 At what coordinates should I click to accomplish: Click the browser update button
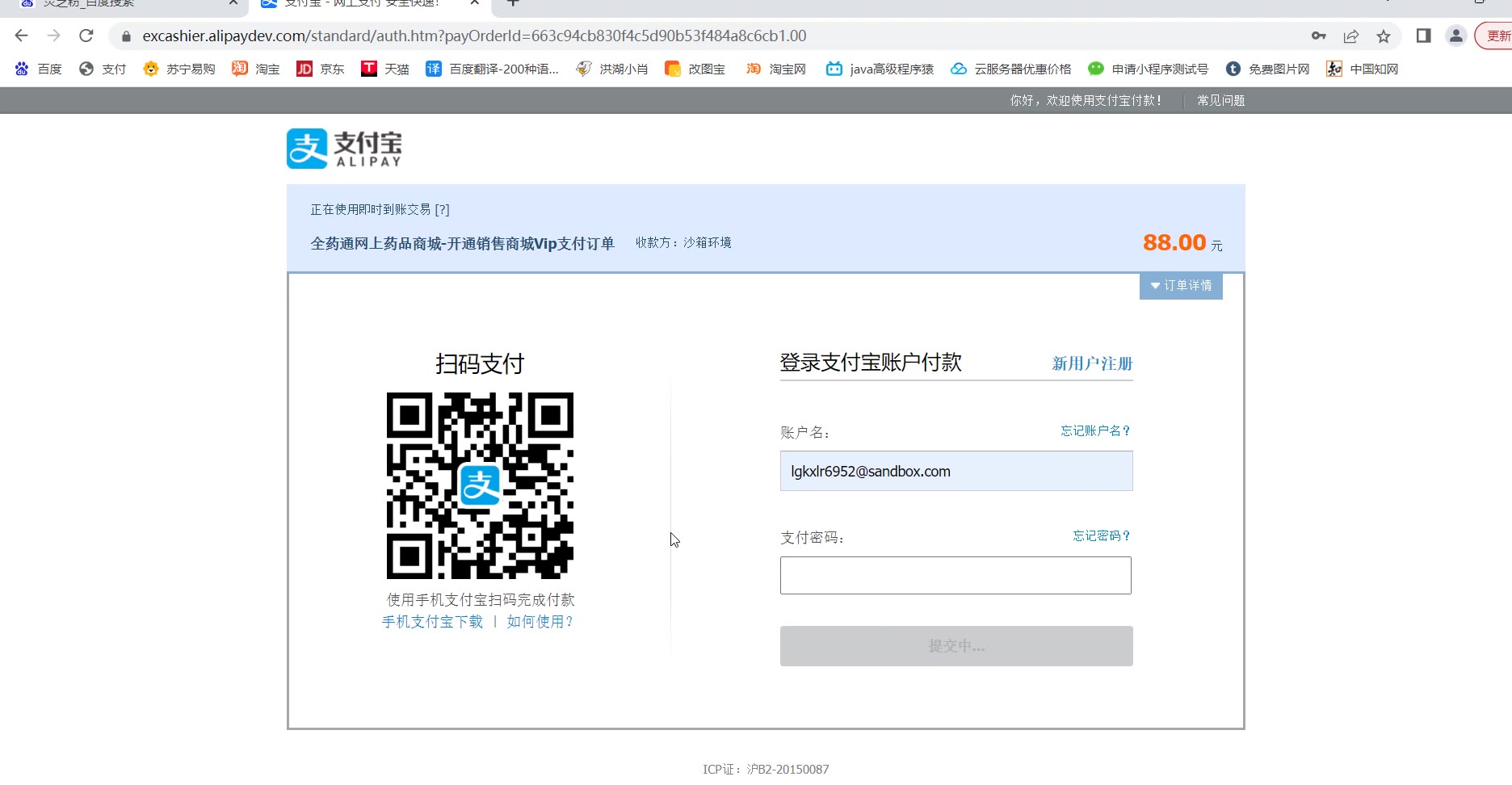[x=1494, y=36]
